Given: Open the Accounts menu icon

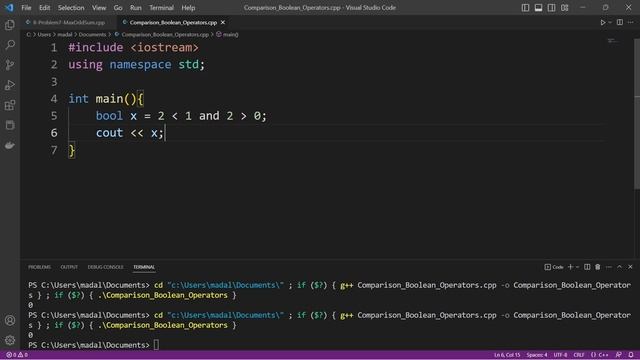Looking at the screenshot, I should click(x=10, y=320).
